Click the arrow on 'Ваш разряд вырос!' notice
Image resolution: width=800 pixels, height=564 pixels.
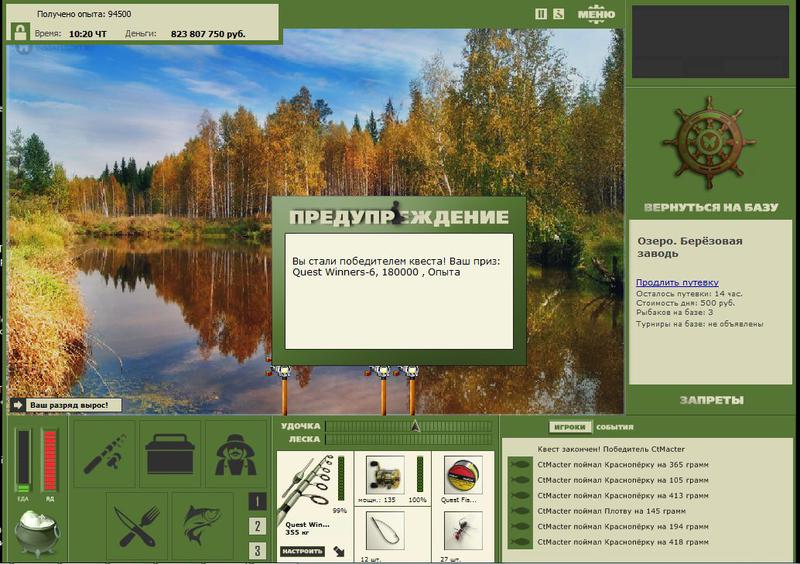tap(18, 405)
